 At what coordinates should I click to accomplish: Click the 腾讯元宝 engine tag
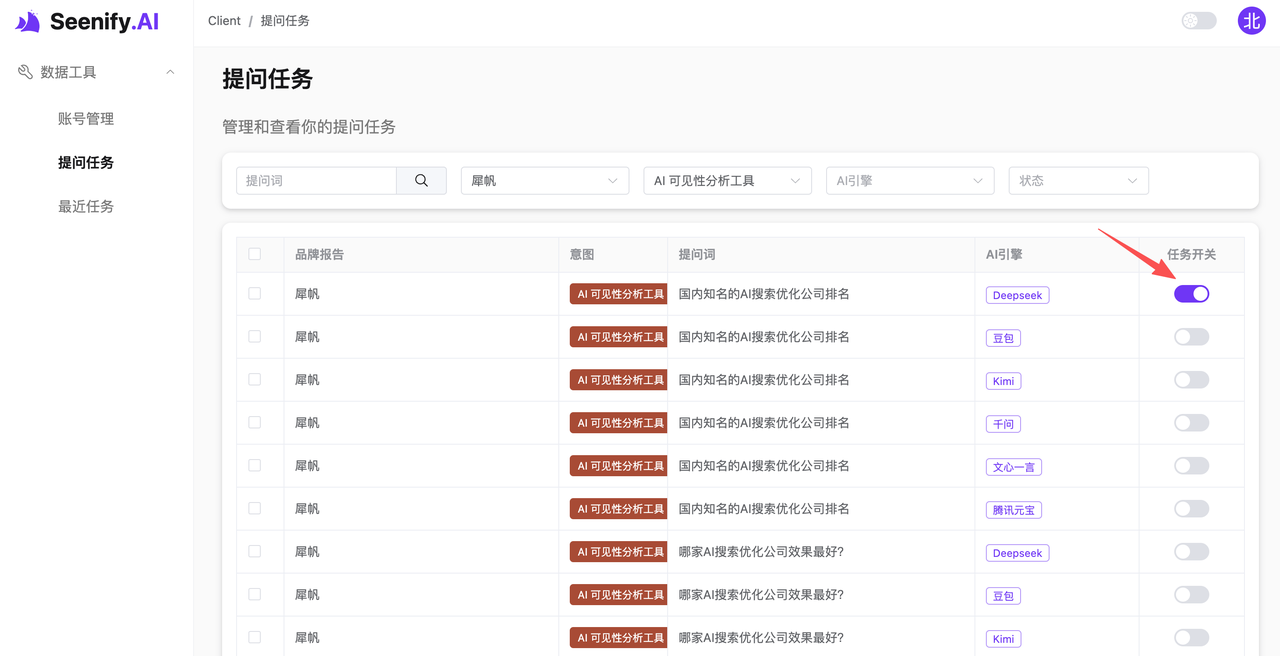[1013, 510]
